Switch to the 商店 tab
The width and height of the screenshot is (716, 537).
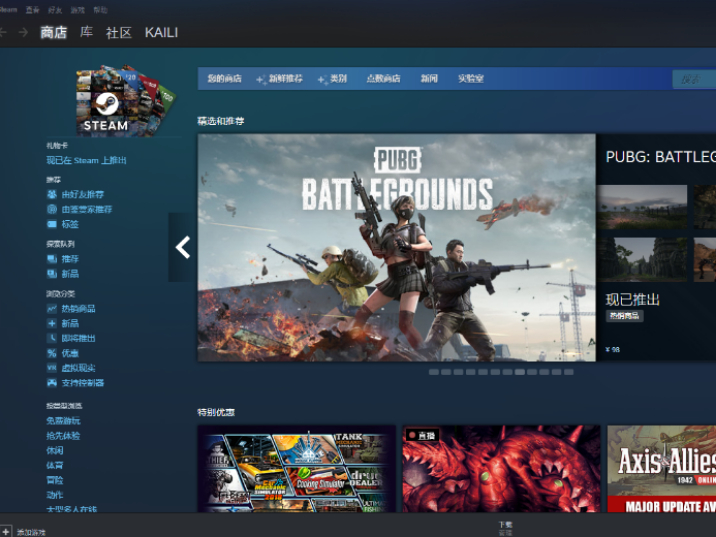coord(53,32)
